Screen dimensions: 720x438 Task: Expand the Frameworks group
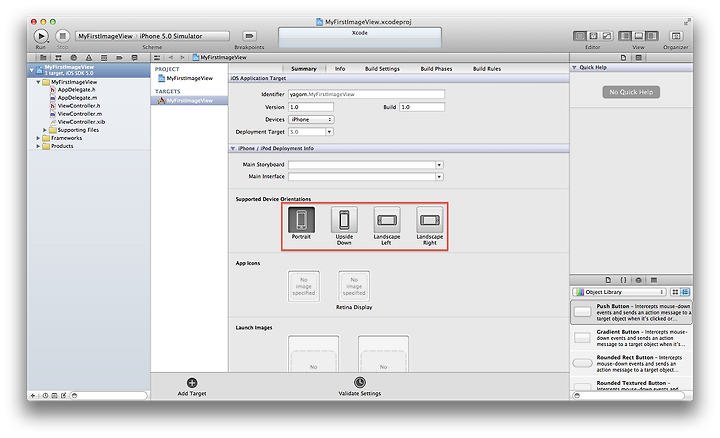[x=38, y=138]
